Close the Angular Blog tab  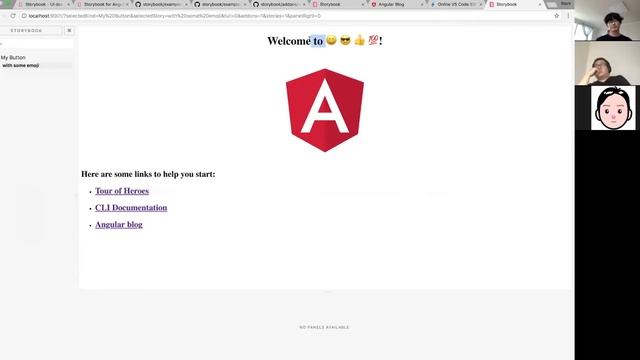(x=422, y=4)
